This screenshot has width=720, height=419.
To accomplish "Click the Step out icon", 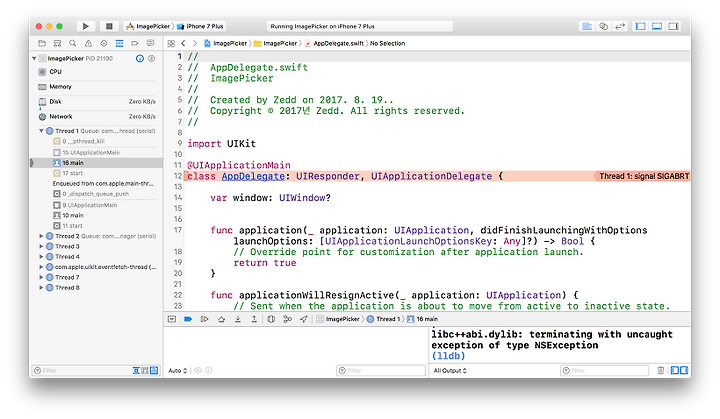I will (x=254, y=319).
